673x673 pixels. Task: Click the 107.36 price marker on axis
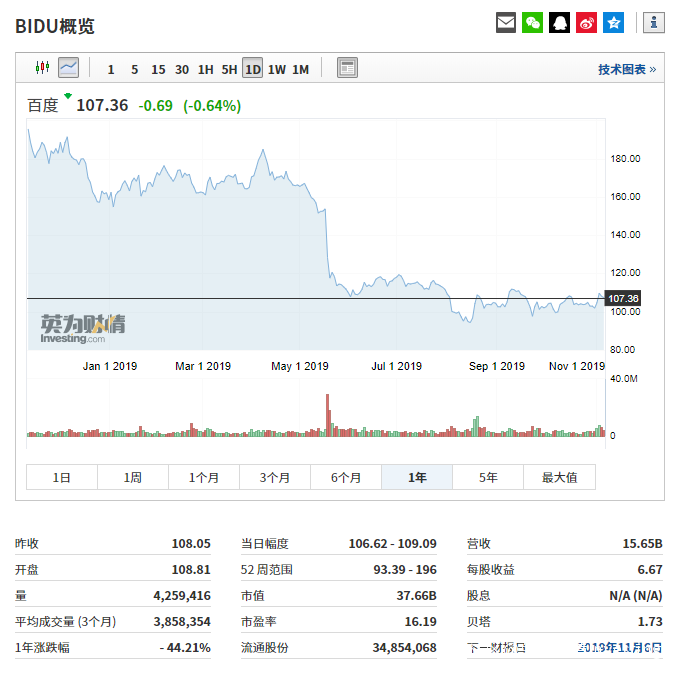623,298
